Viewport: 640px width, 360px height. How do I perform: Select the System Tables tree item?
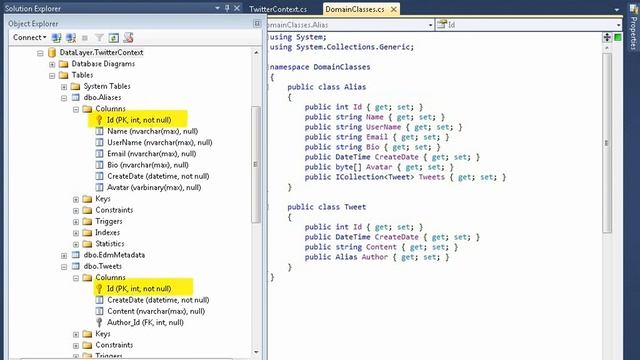tap(107, 86)
